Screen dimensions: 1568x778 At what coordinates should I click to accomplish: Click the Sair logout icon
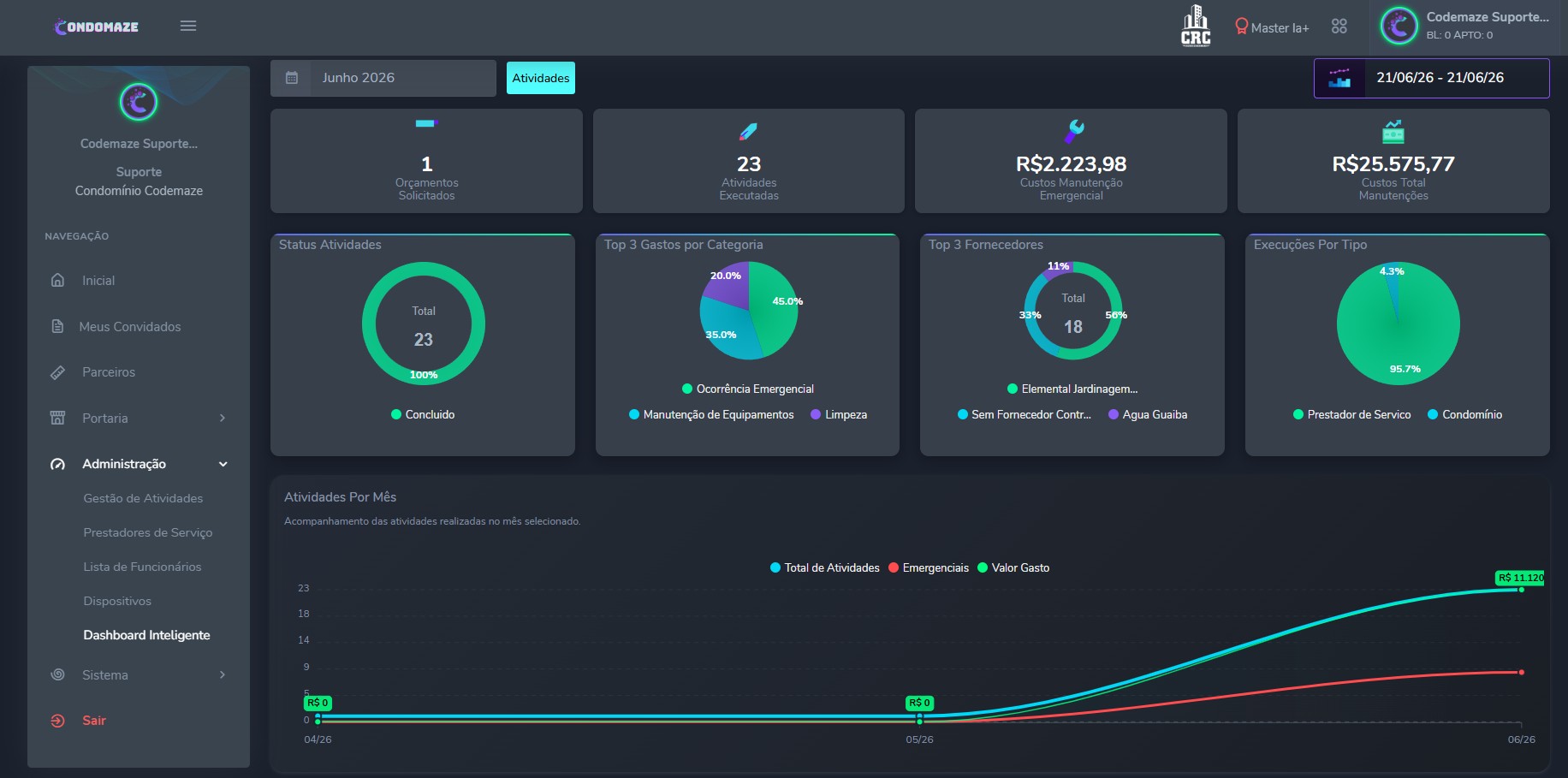[57, 721]
